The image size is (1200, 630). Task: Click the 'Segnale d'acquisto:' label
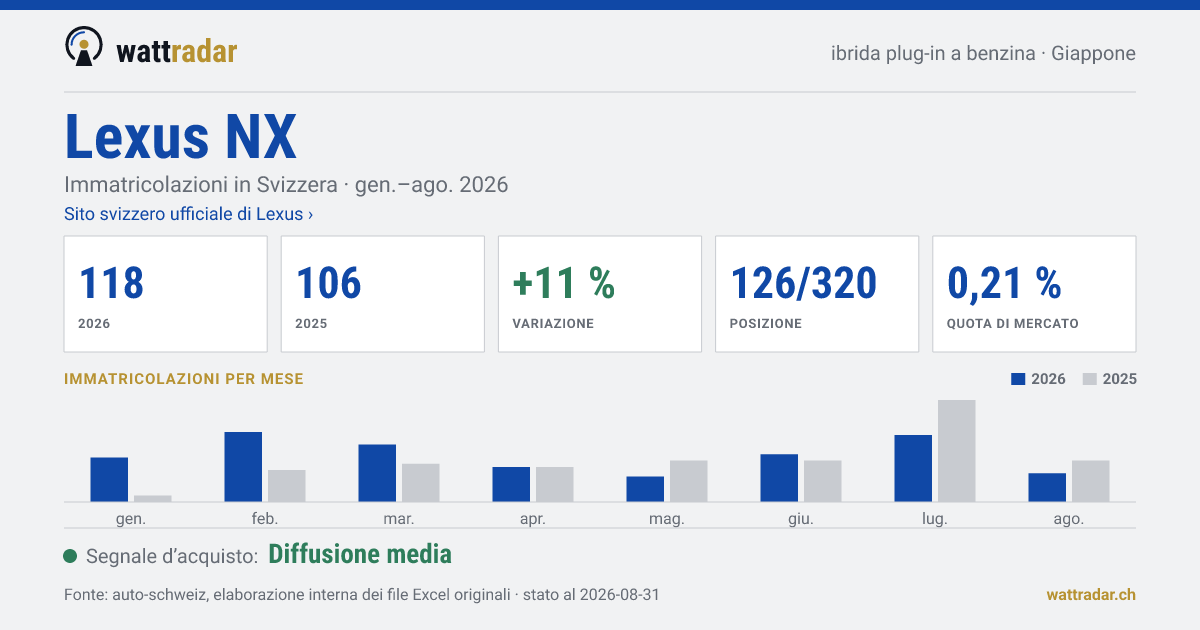click(x=173, y=556)
